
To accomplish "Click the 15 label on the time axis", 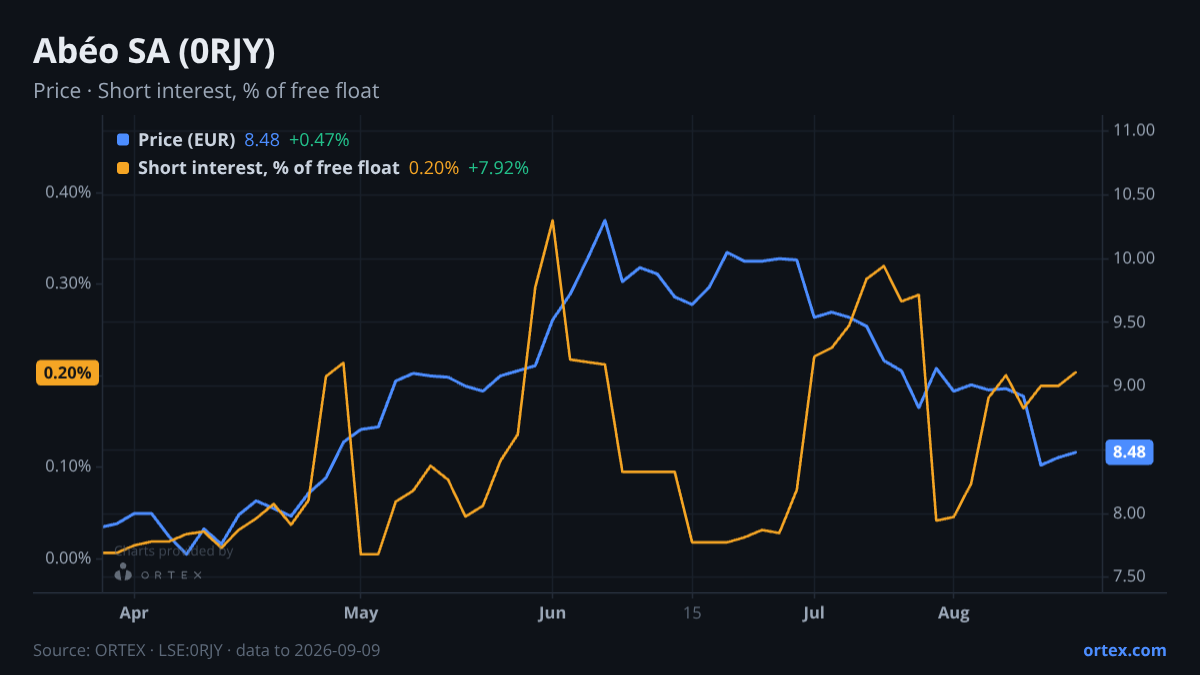I will coord(691,612).
